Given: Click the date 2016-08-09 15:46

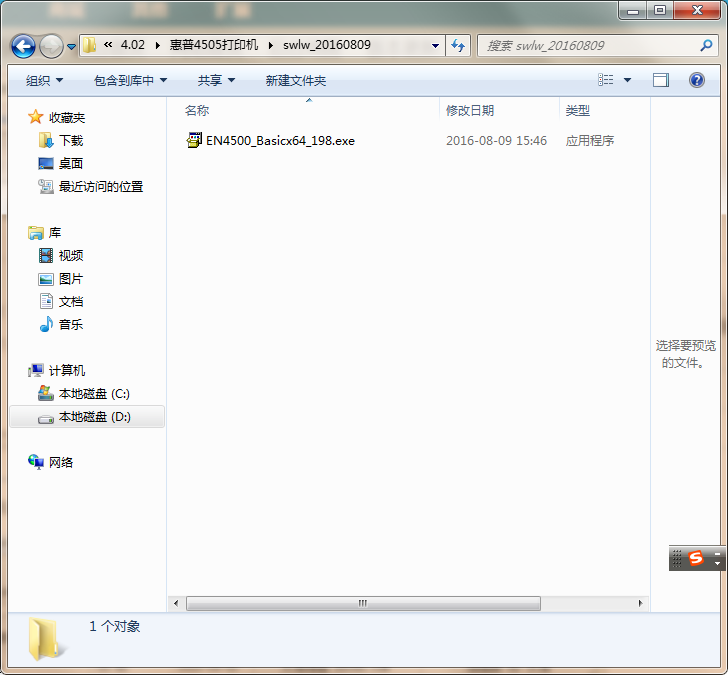Looking at the screenshot, I should pos(496,140).
